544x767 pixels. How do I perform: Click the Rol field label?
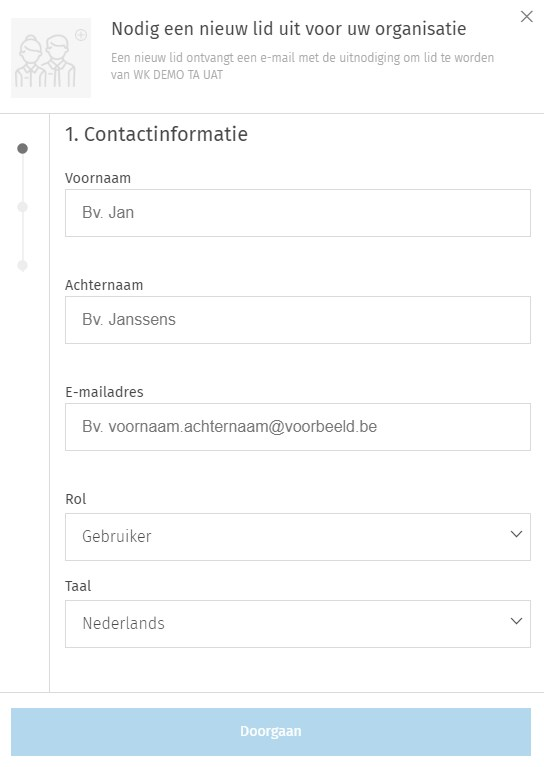pos(76,499)
